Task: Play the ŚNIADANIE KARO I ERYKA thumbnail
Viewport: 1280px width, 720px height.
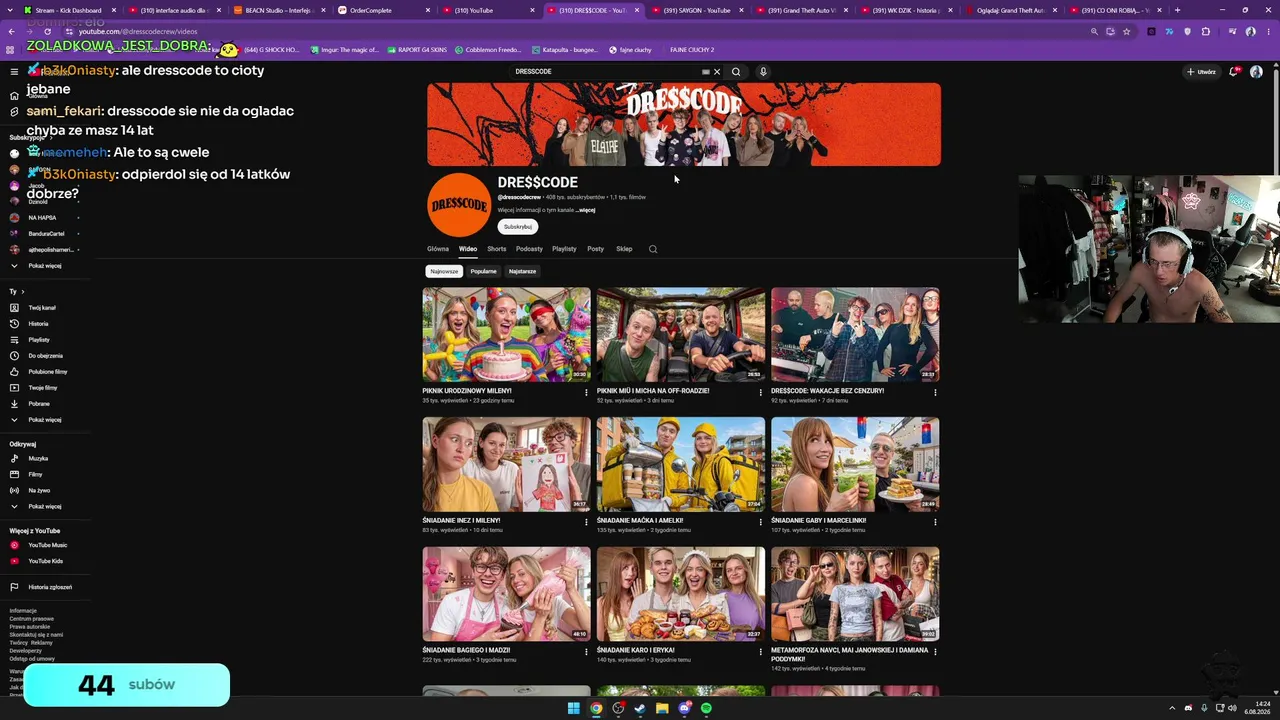Action: pos(681,594)
